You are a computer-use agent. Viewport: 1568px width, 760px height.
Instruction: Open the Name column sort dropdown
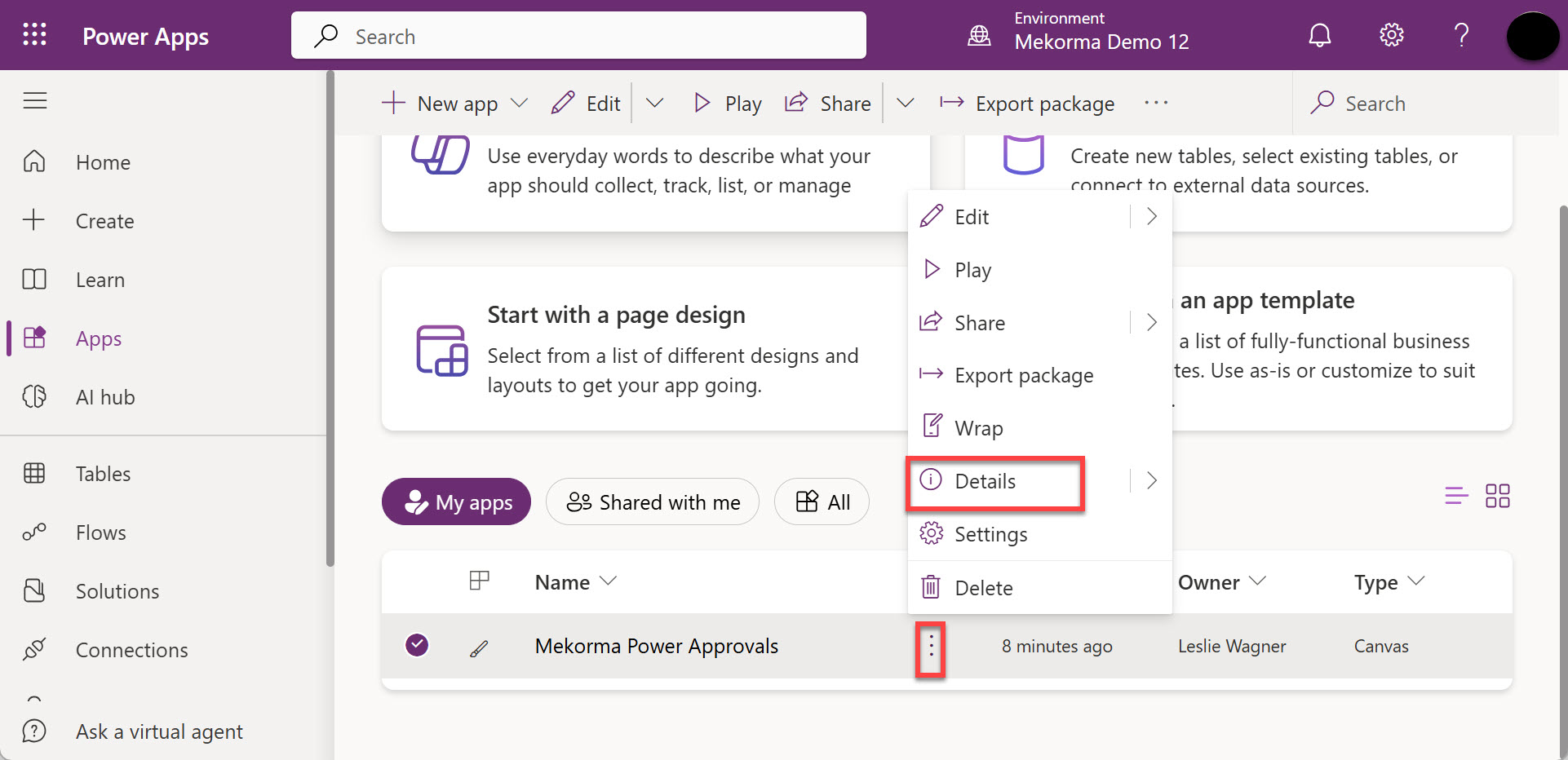(608, 581)
